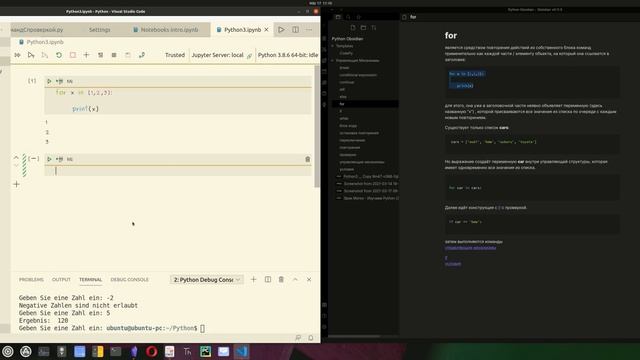
Task: Create new note in Obsidian explorer
Action: click(353, 27)
